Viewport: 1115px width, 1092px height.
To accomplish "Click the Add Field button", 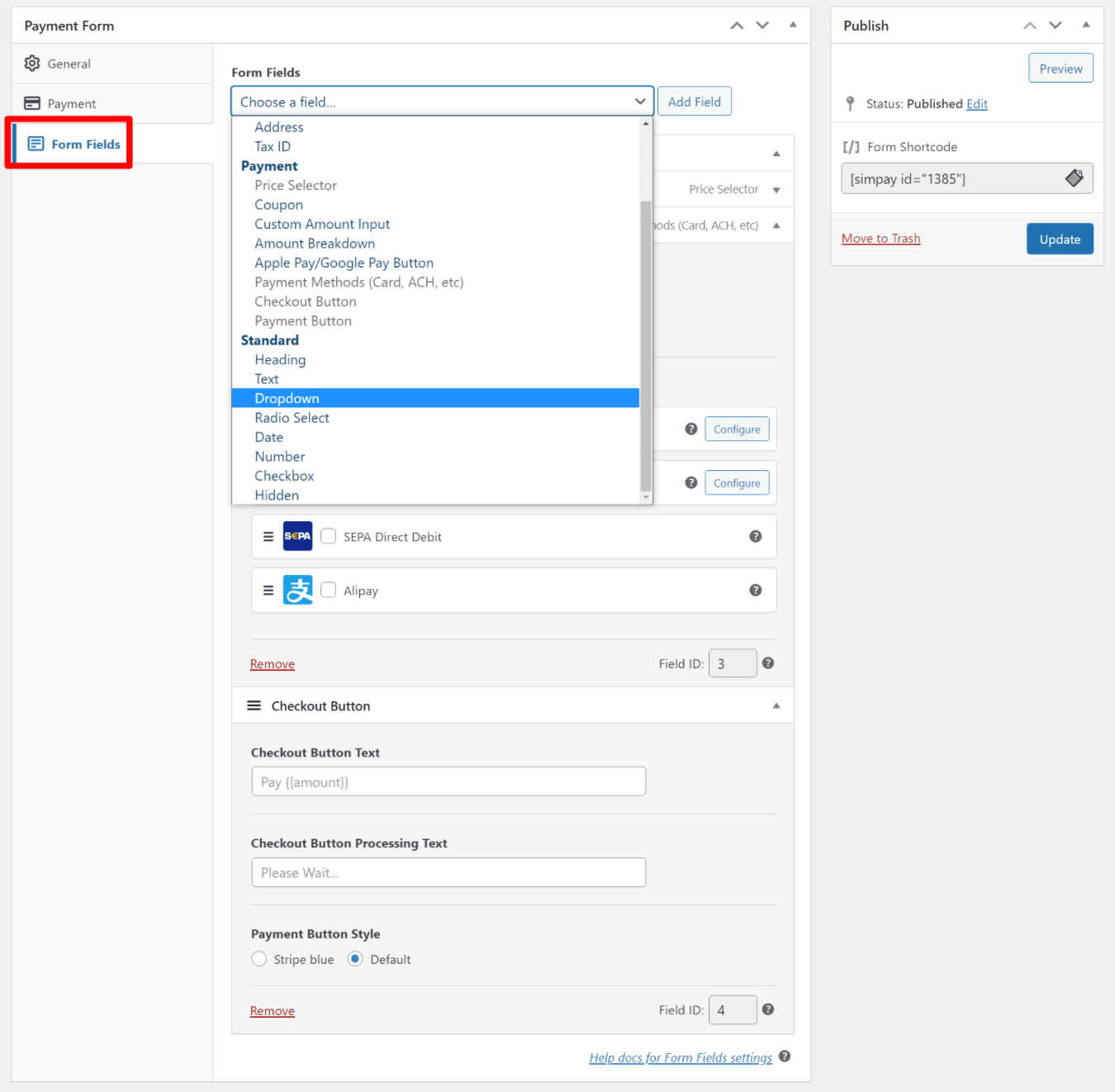I will [695, 102].
